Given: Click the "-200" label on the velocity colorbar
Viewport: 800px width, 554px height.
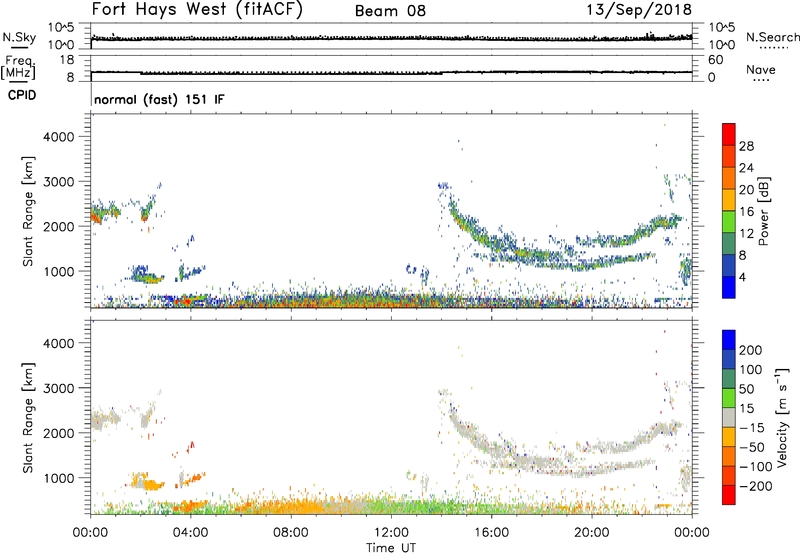Looking at the screenshot, I should 755,486.
